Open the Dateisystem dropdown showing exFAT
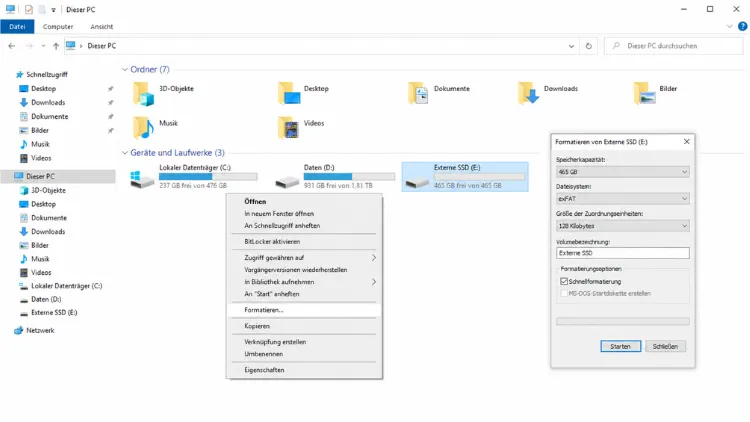Viewport: 750px width, 422px height. (622, 199)
